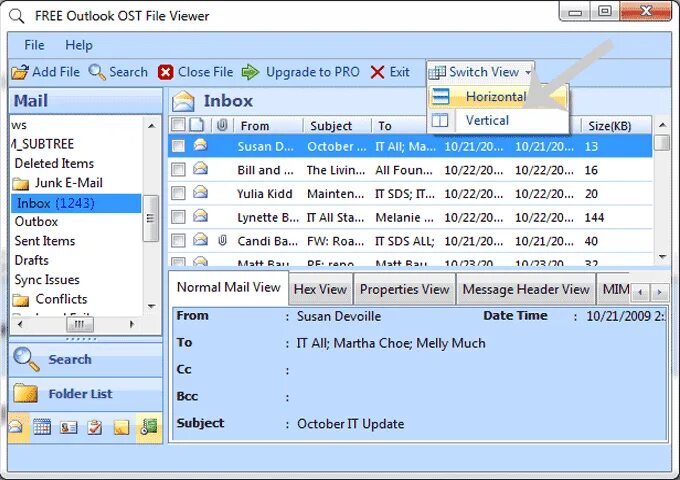
Task: Click the envelope icon in Lynette B... row
Action: 200,216
